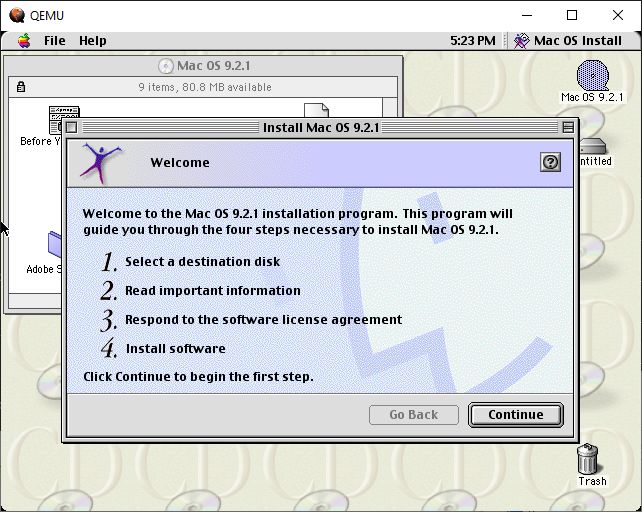This screenshot has height=512, width=642.
Task: Open the Help menu
Action: (92, 40)
